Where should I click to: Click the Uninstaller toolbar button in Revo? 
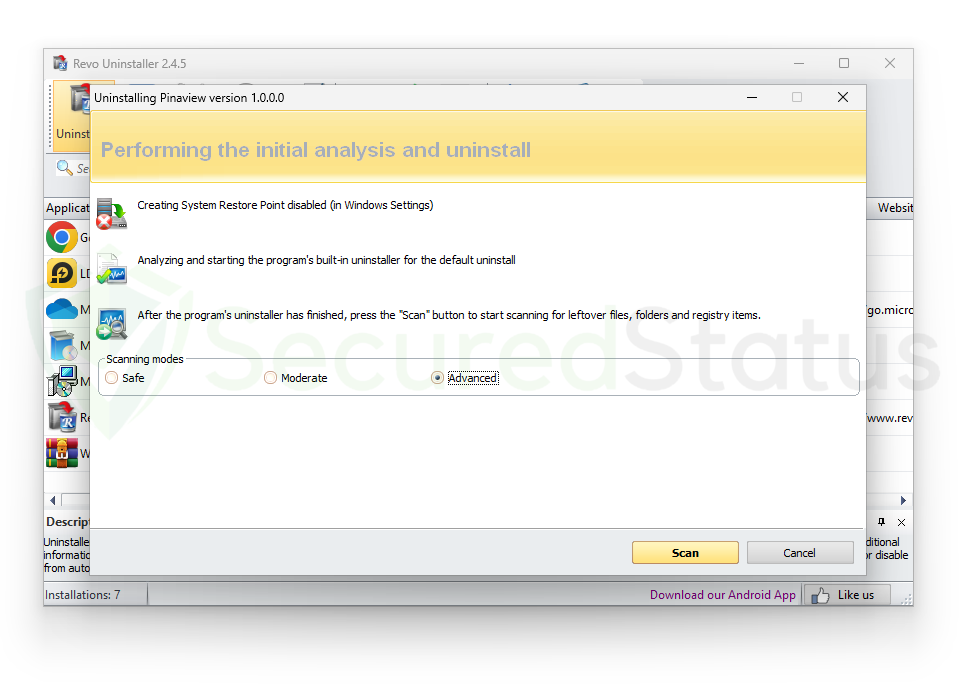(71, 117)
